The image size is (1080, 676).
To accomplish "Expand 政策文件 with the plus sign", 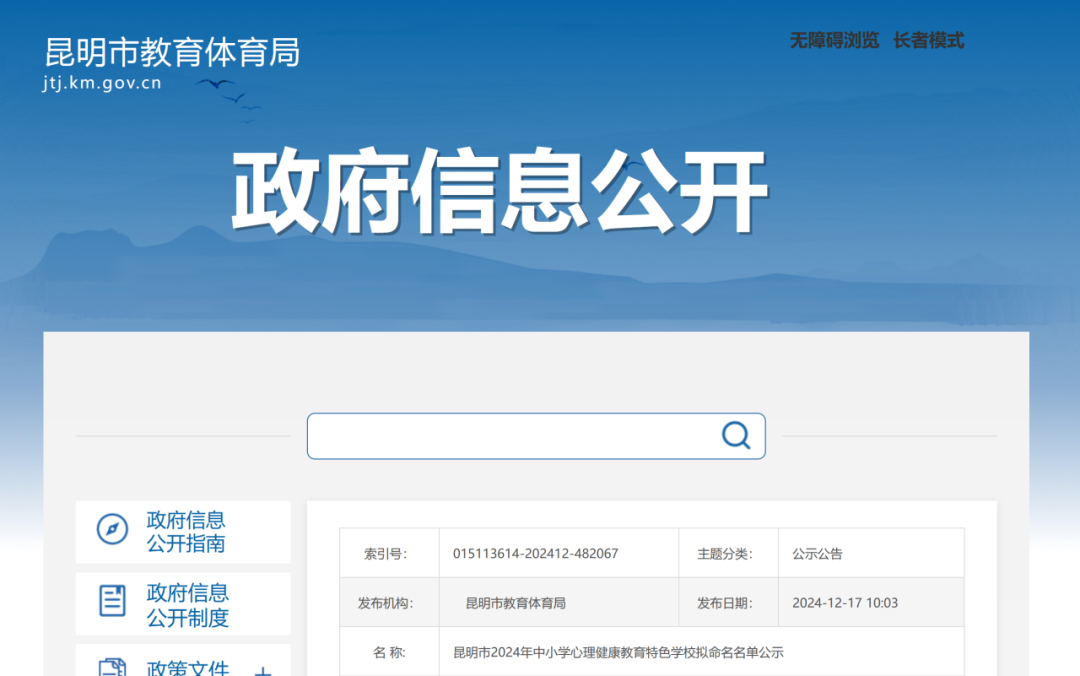I will [x=263, y=670].
